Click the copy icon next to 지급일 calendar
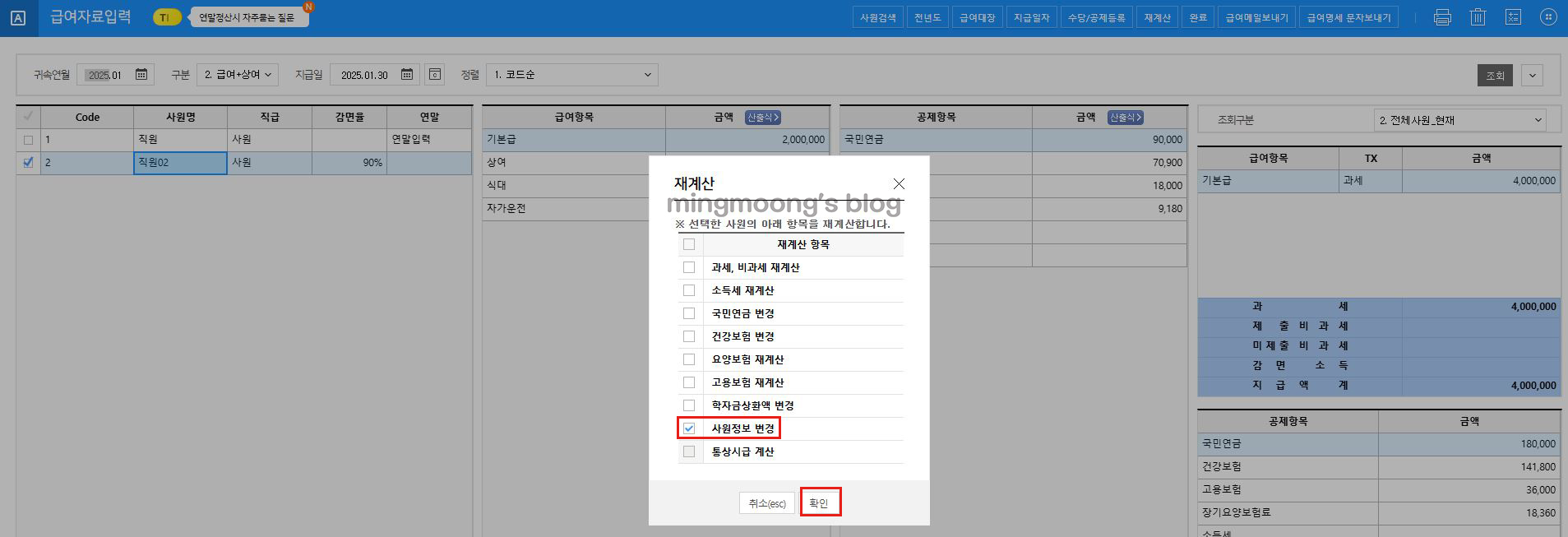 [x=435, y=75]
